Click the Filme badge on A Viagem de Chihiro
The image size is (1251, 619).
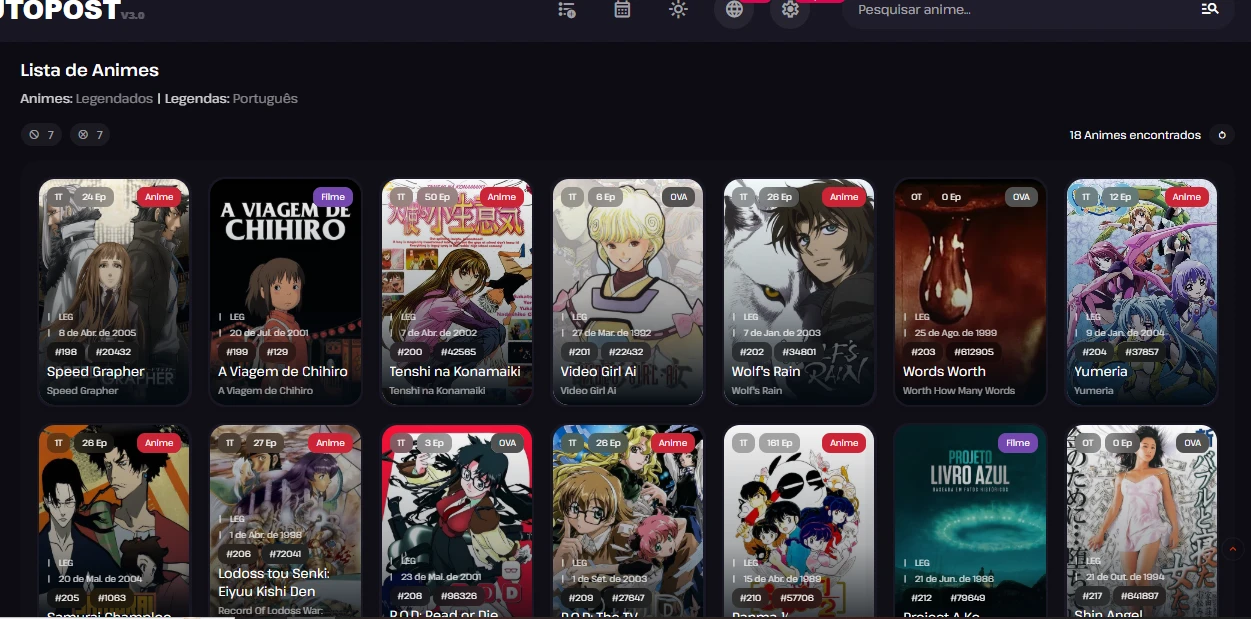pos(330,197)
